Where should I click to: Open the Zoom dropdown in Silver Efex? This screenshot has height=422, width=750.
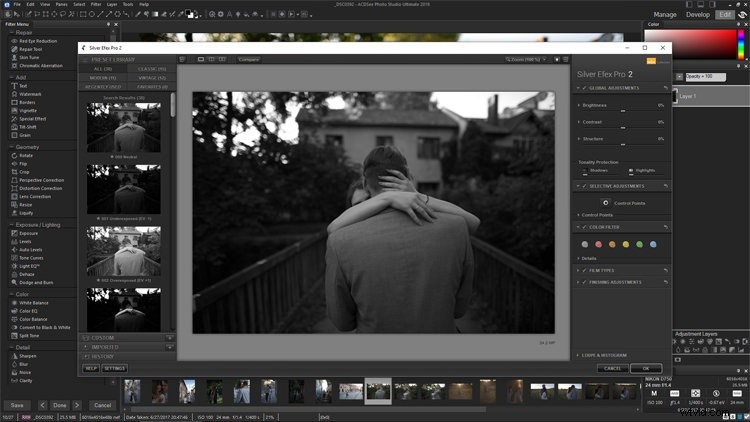526,59
